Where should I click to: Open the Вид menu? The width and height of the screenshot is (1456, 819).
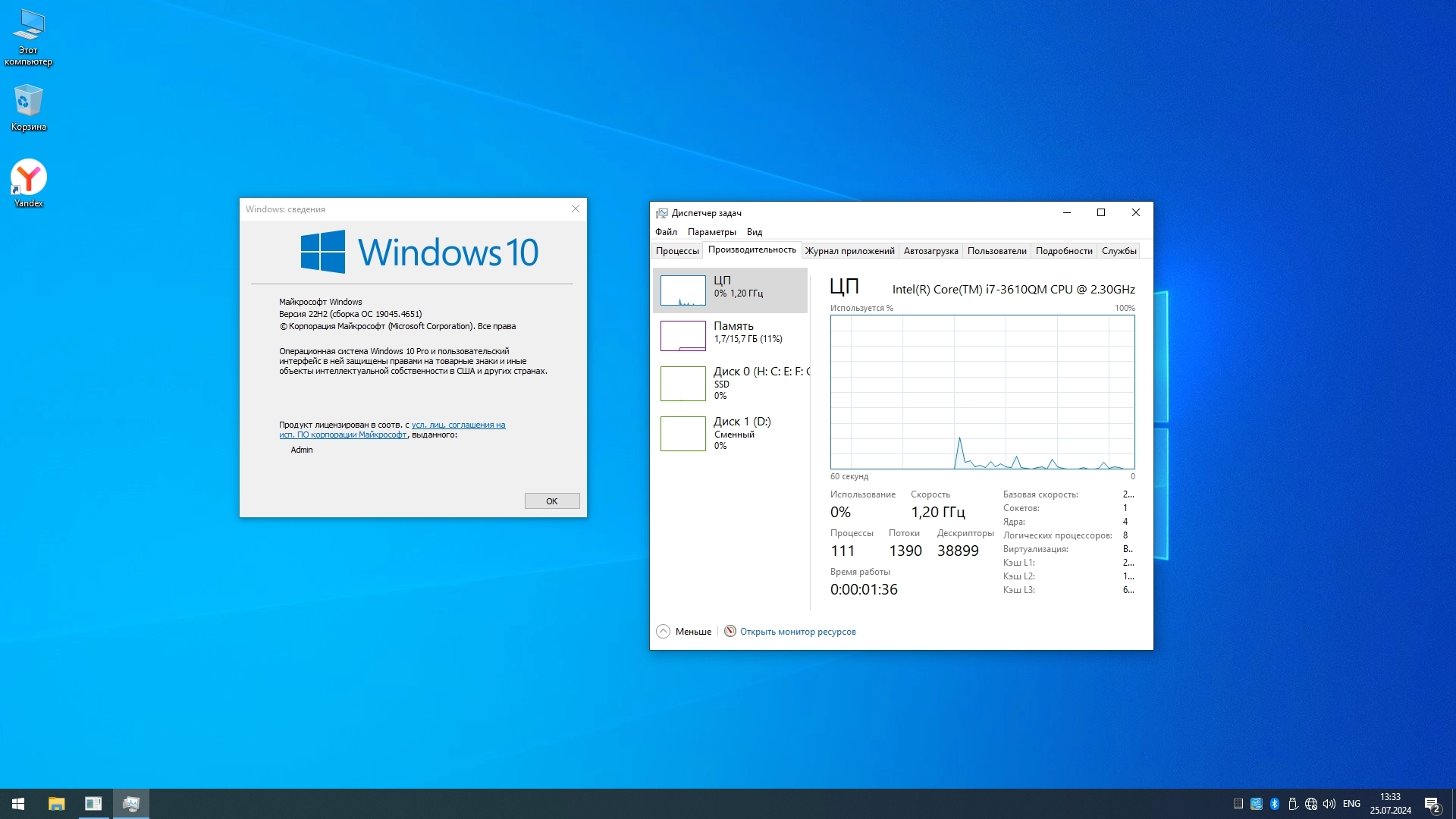click(x=754, y=232)
